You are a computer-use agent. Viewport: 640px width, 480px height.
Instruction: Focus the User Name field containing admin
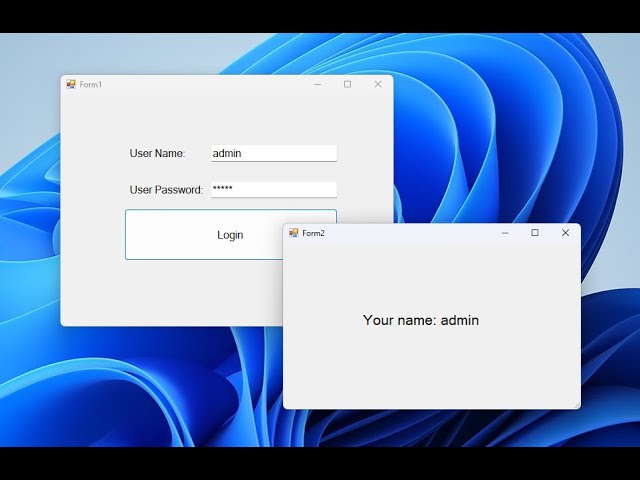(x=274, y=153)
